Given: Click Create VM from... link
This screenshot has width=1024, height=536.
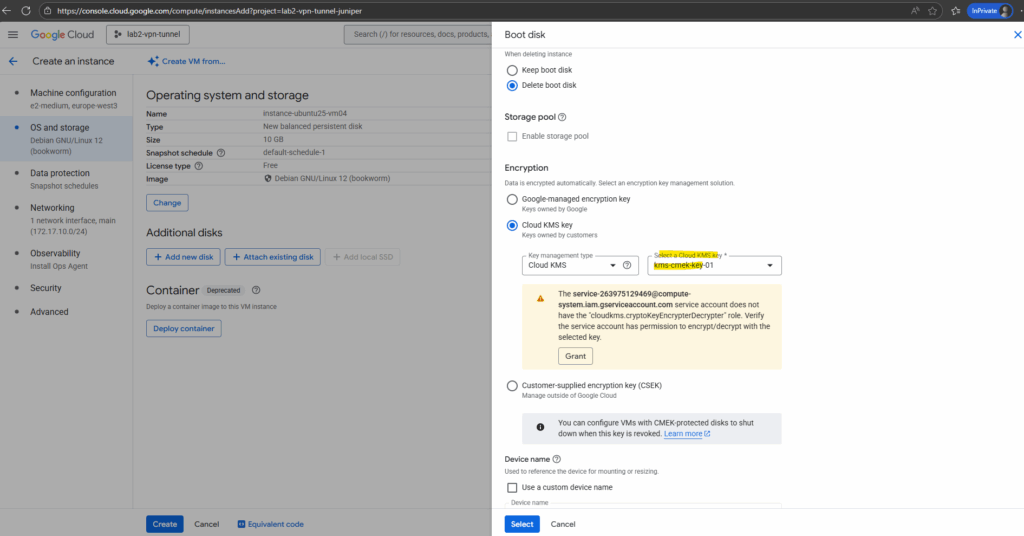Looking at the screenshot, I should [x=193, y=61].
